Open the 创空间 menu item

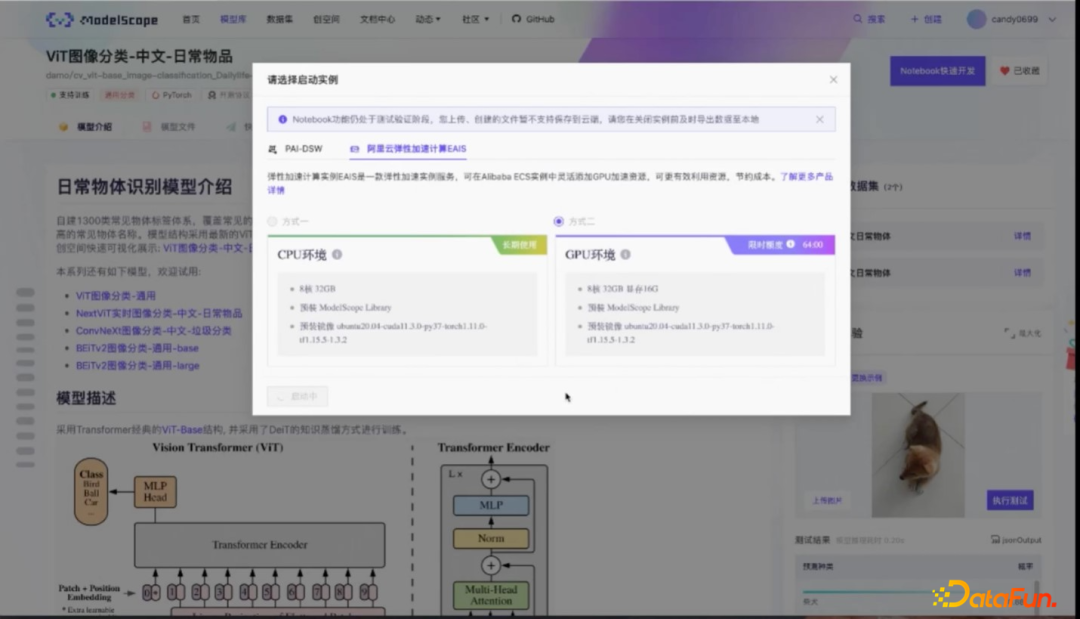(x=326, y=19)
